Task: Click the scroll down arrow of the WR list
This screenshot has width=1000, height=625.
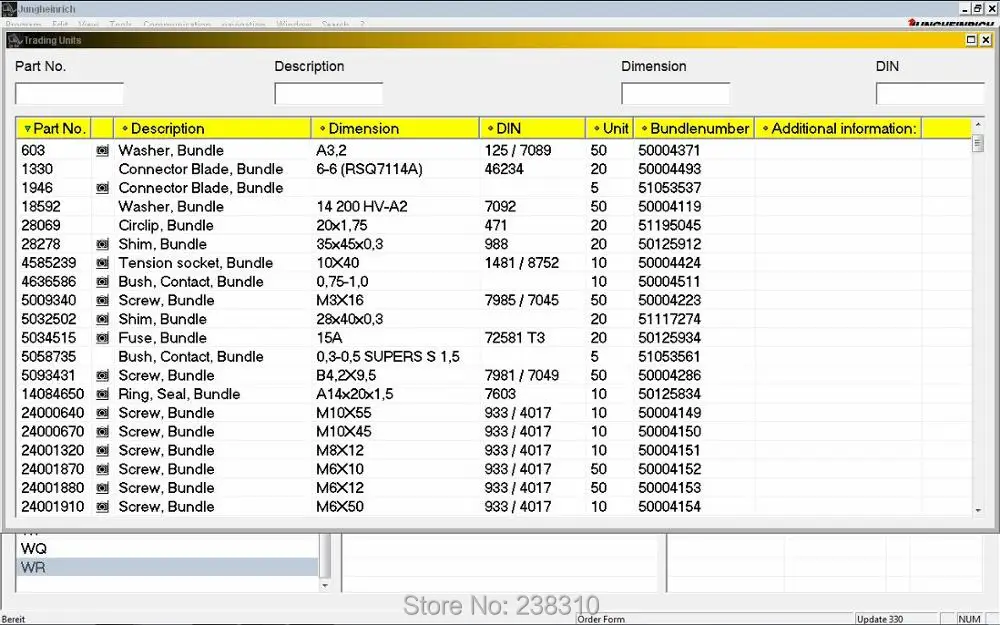Action: click(325, 585)
